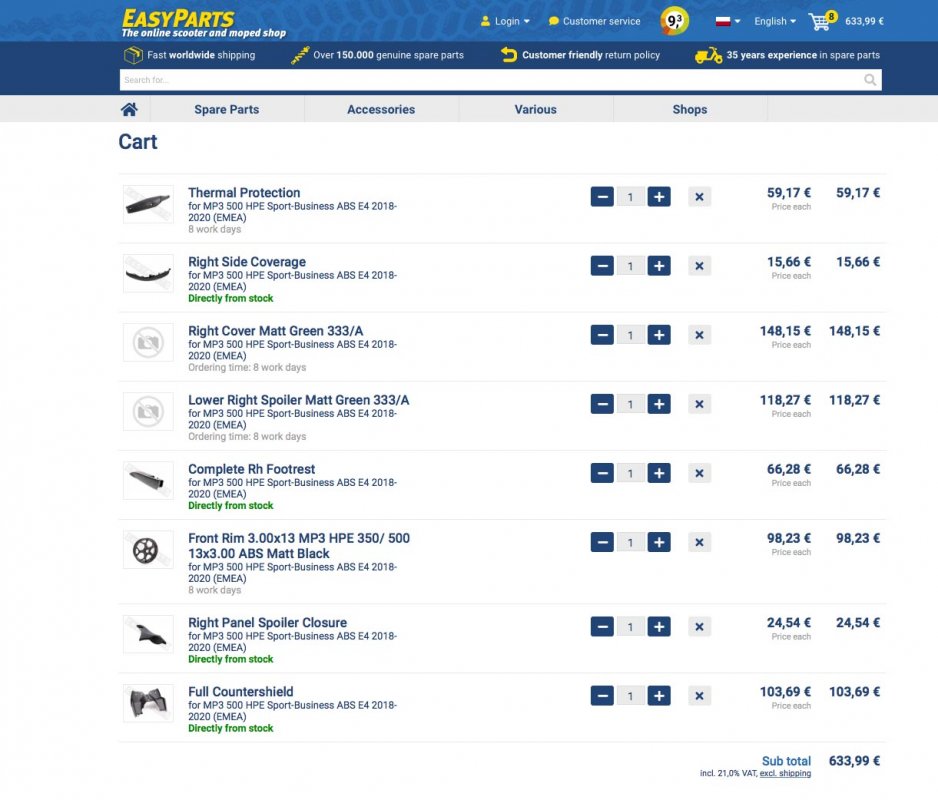Click the 633,99 € header cart total
The width and height of the screenshot is (938, 800).
pyautogui.click(x=864, y=21)
